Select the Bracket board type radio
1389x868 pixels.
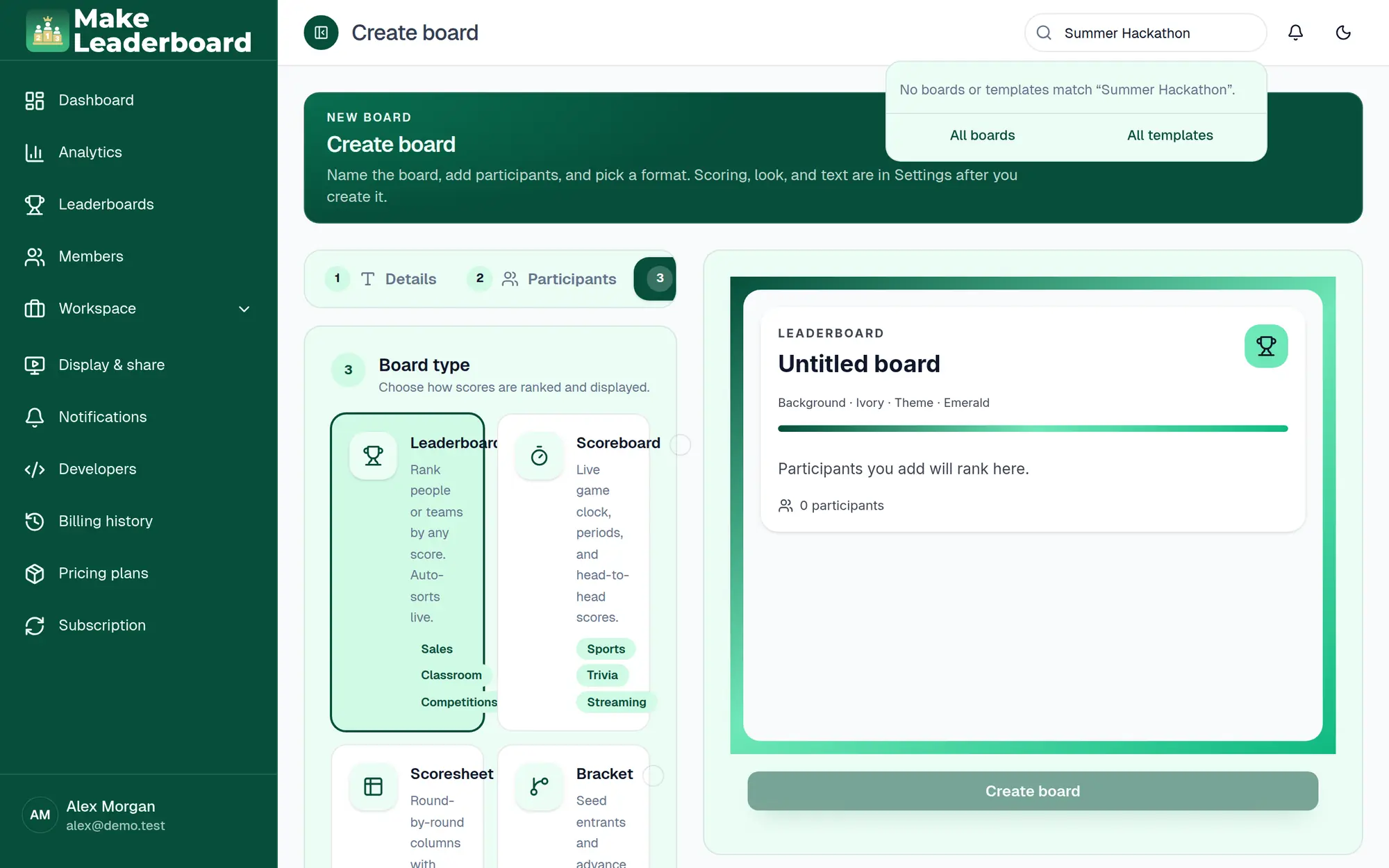(x=654, y=776)
